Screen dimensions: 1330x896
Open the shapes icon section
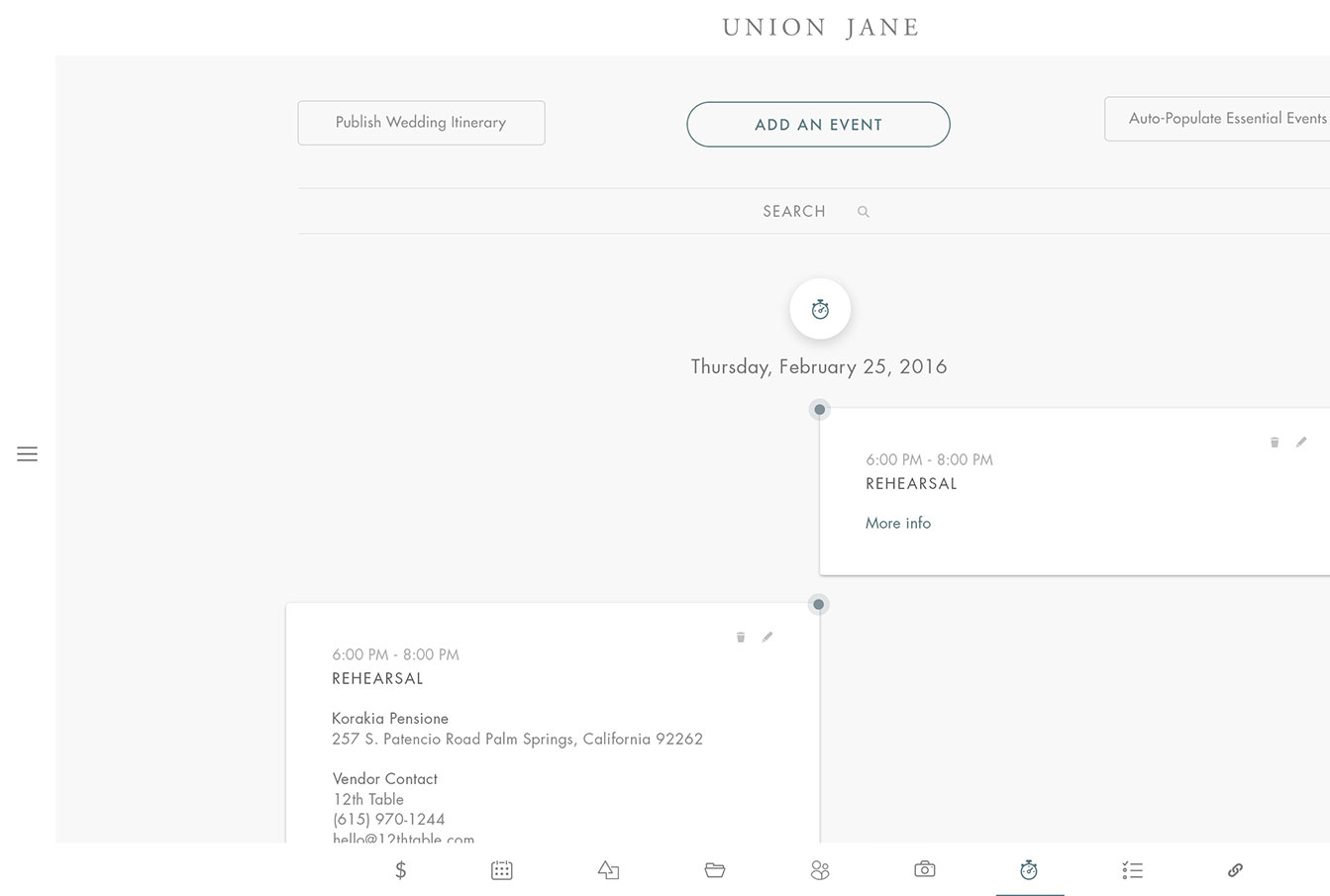pos(608,870)
